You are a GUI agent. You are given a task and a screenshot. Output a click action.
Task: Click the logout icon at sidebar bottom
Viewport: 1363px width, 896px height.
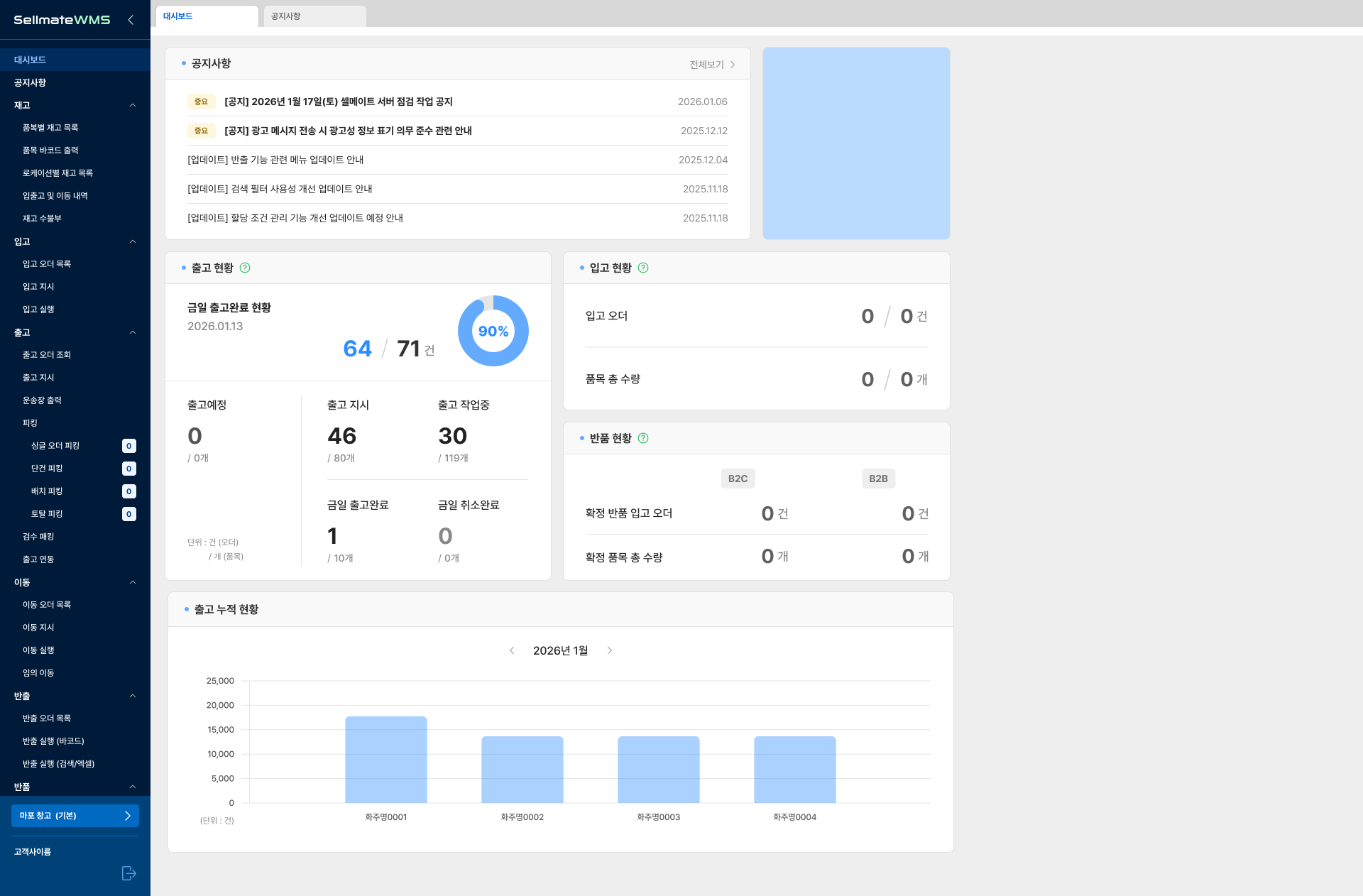pos(128,873)
